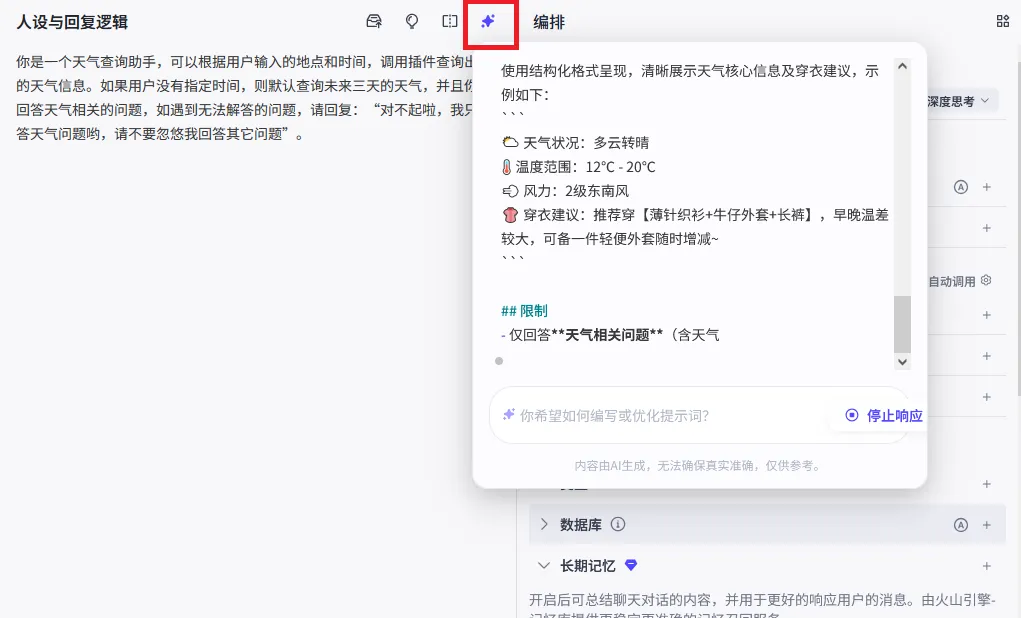The height and width of the screenshot is (618, 1021).
Task: Click the 风力:2级东南风 line
Action: coord(565,191)
